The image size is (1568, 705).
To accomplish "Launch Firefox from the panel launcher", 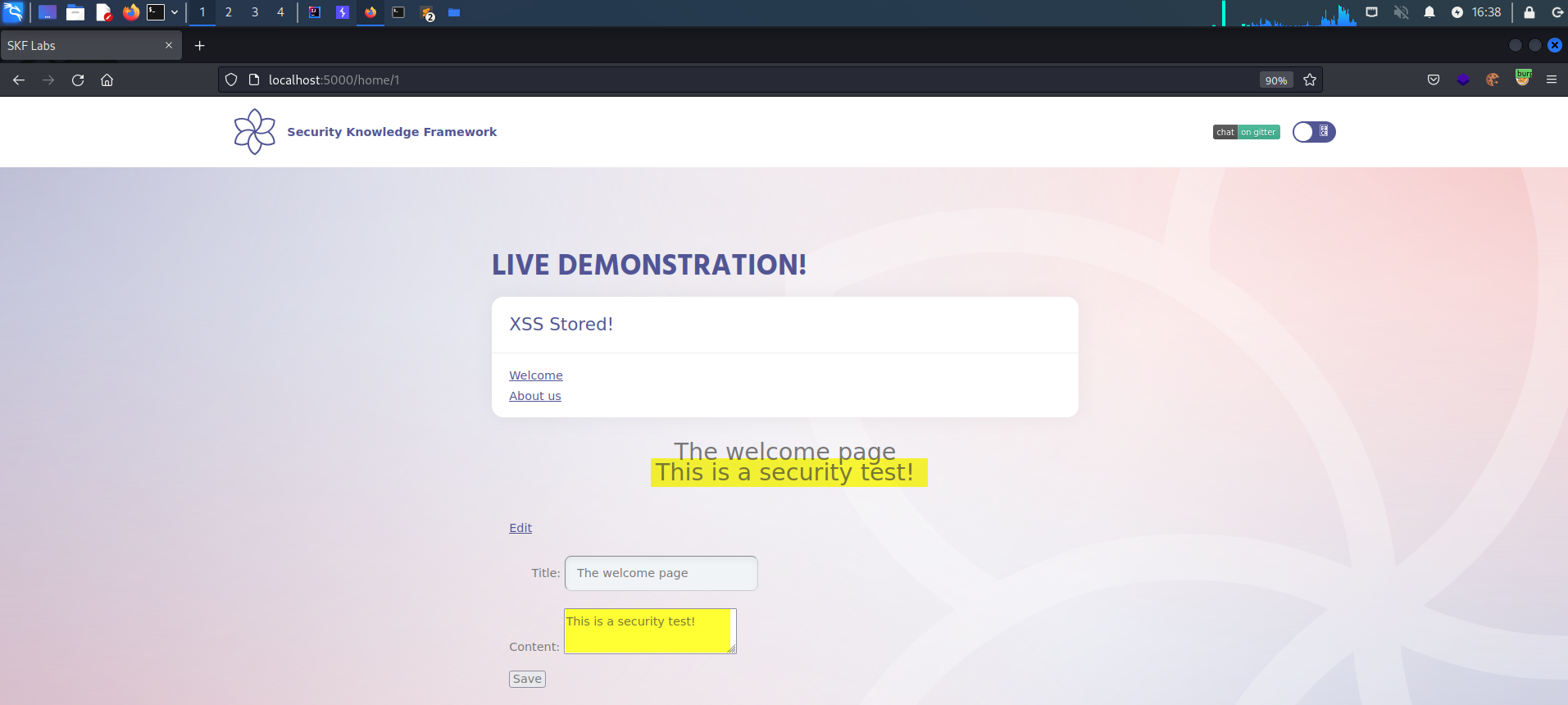I will pos(131,12).
